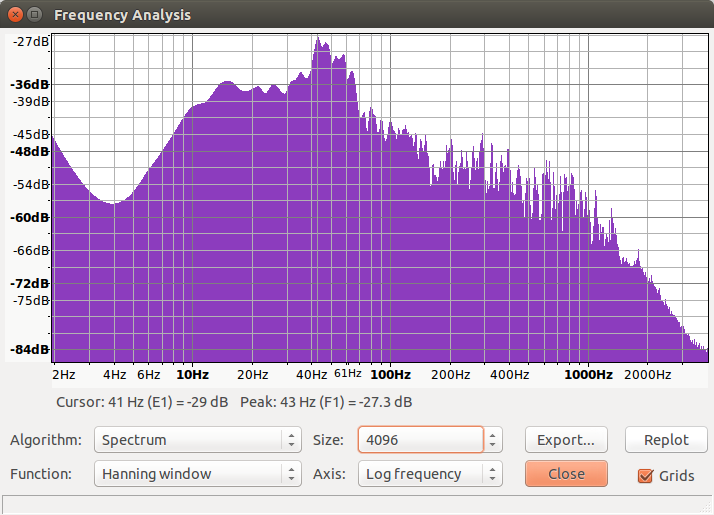Close the Frequency Analysis window
Screen dimensions: 714x515
[x=15, y=15]
